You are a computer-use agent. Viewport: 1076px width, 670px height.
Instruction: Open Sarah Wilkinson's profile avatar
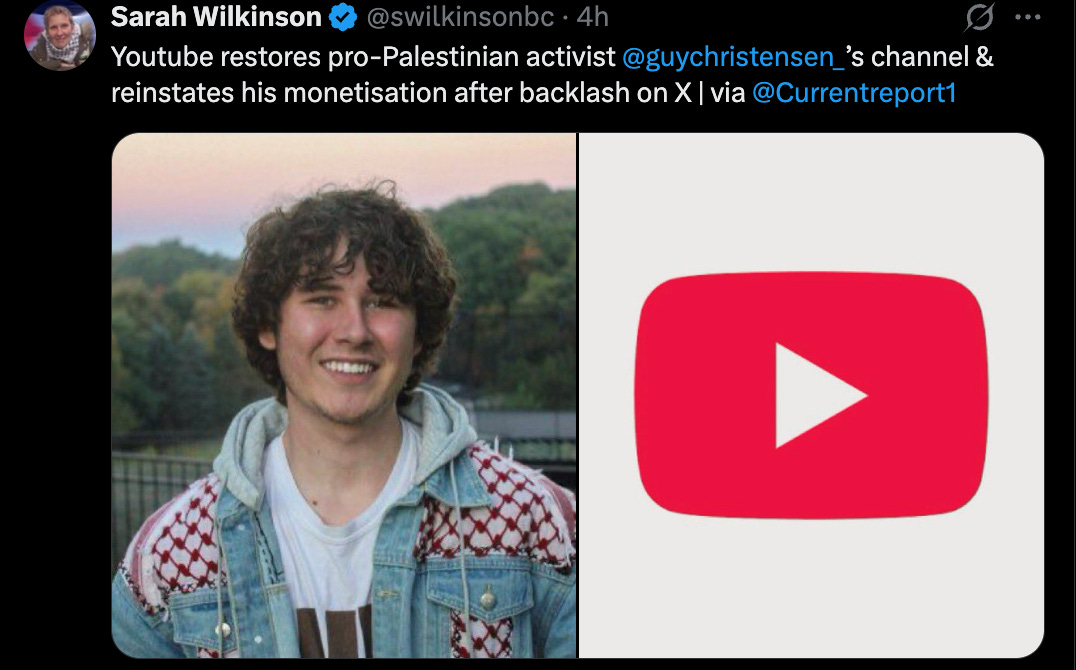point(60,37)
